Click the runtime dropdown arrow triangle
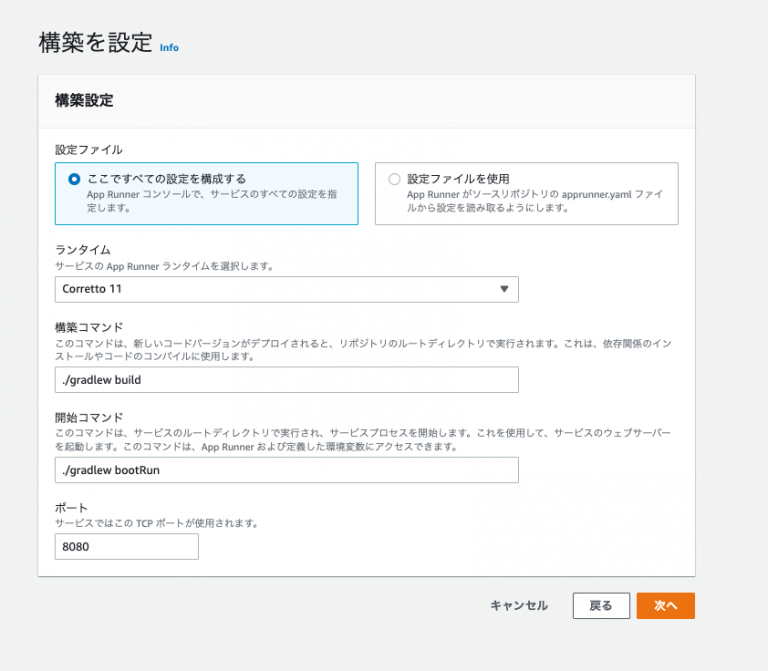 [x=504, y=289]
